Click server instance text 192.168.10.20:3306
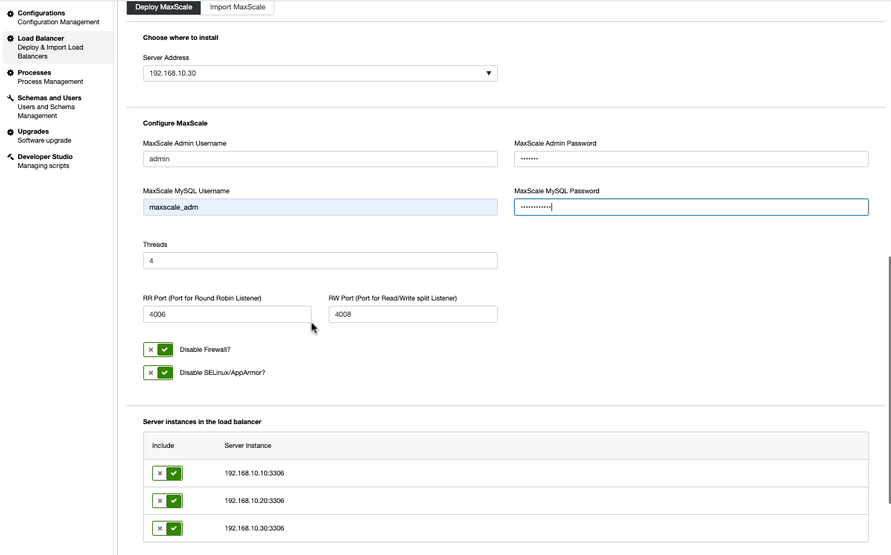891x555 pixels. 254,500
